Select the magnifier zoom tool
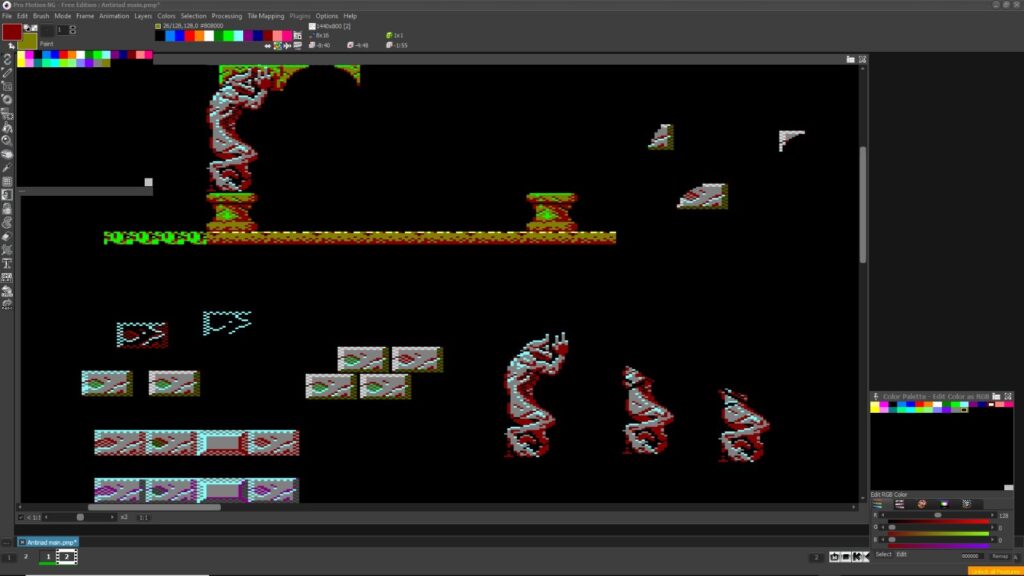Screen dimensions: 1024x576 pyautogui.click(x=7, y=140)
